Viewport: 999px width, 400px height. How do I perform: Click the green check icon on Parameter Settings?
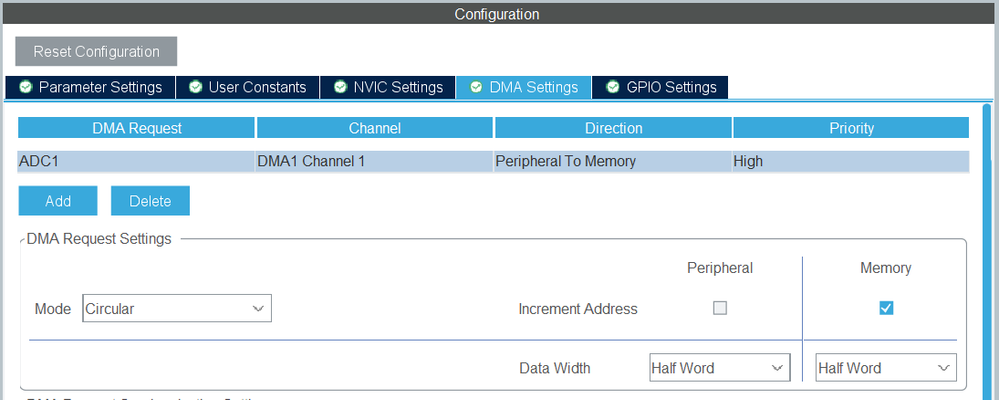pyautogui.click(x=25, y=87)
